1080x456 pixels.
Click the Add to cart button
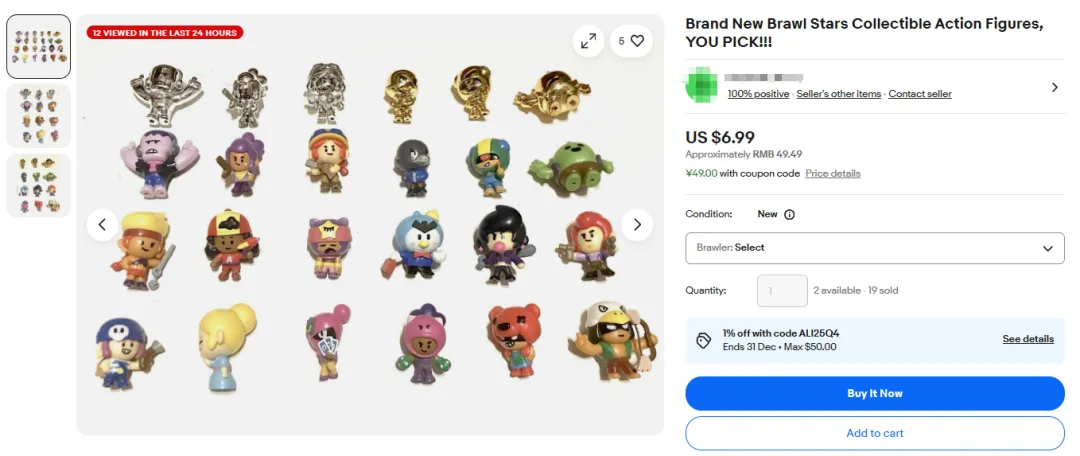pos(874,433)
